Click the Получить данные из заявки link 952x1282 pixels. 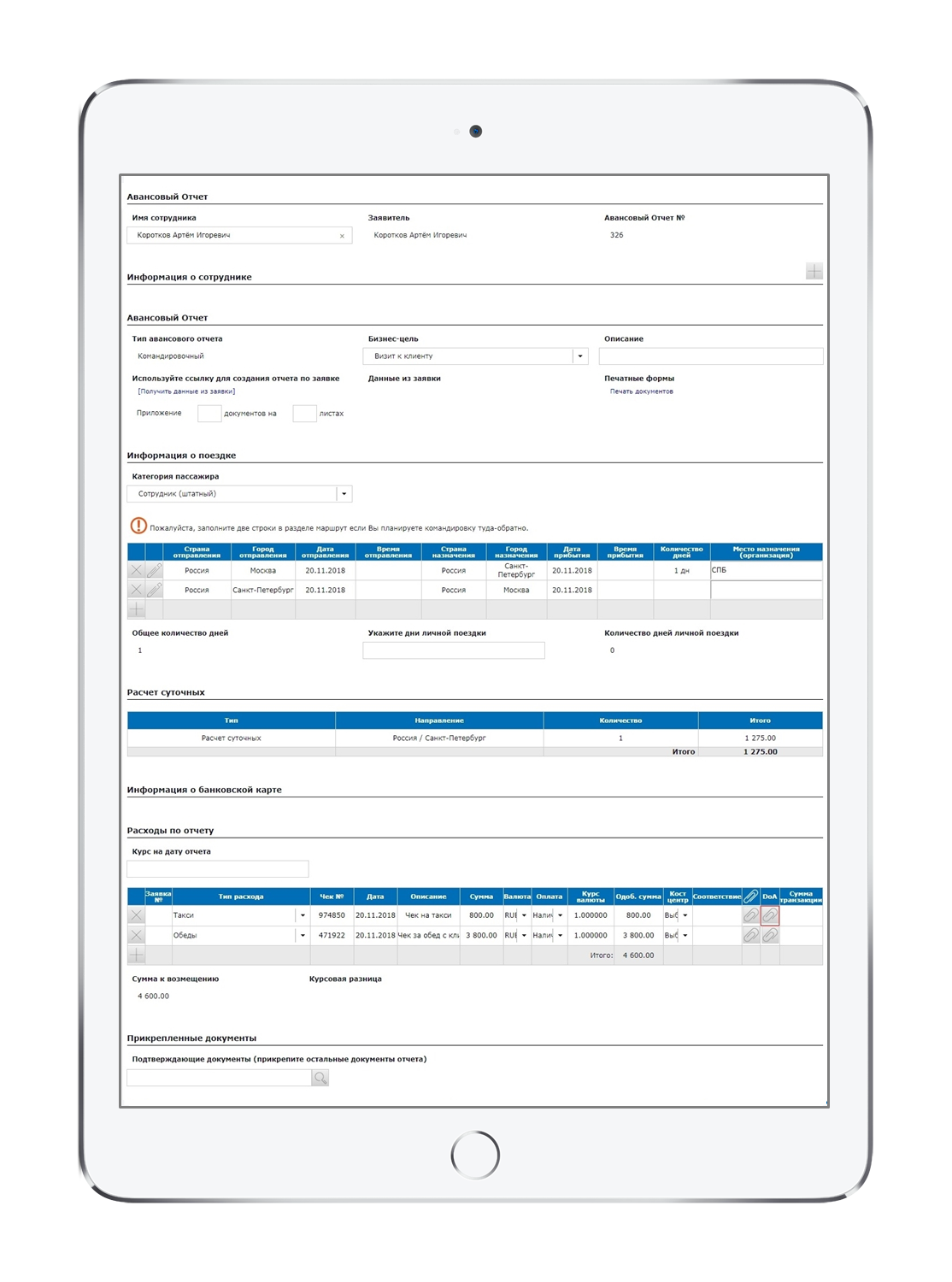pyautogui.click(x=186, y=391)
